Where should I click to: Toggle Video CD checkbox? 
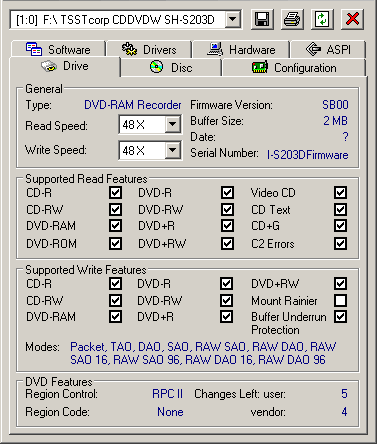340,192
